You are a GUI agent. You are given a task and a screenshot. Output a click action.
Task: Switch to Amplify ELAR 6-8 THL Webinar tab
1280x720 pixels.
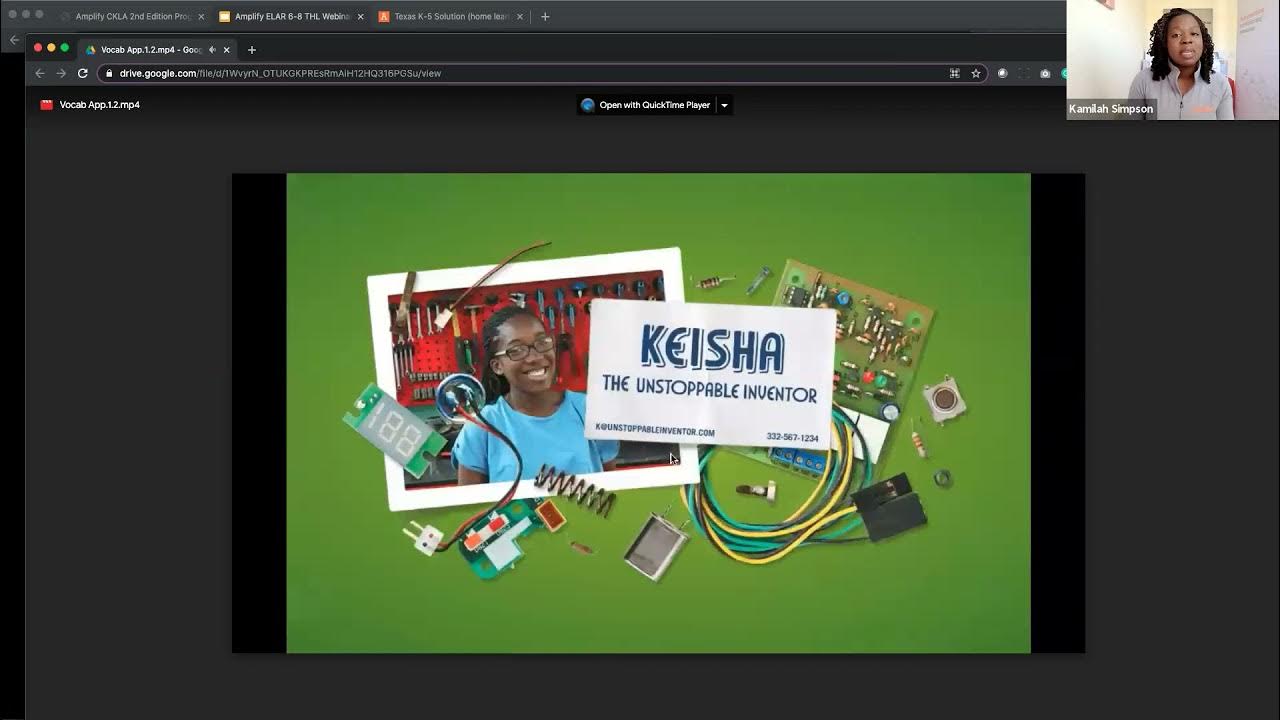pos(291,16)
